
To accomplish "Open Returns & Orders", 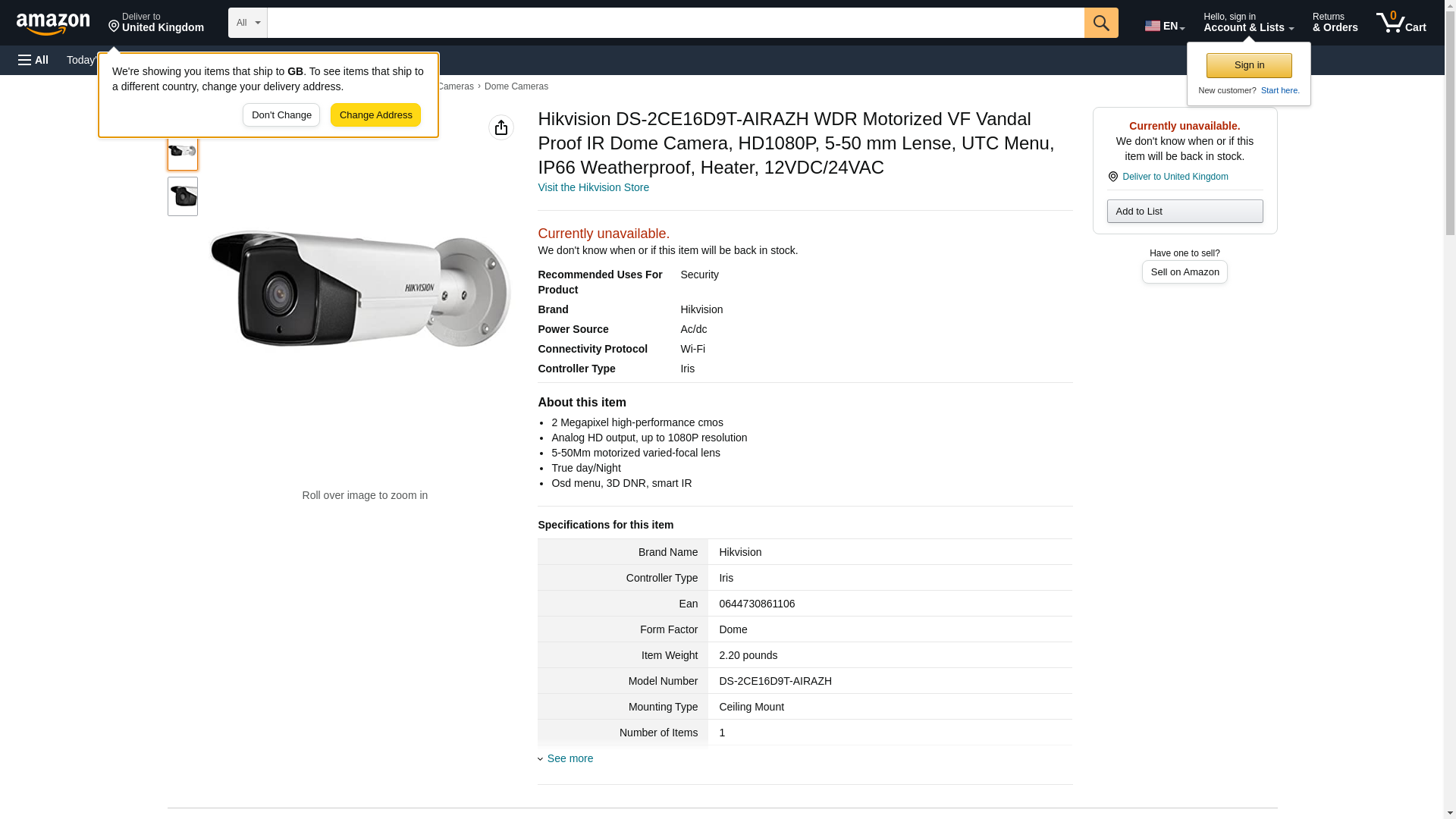I will pos(1335,23).
